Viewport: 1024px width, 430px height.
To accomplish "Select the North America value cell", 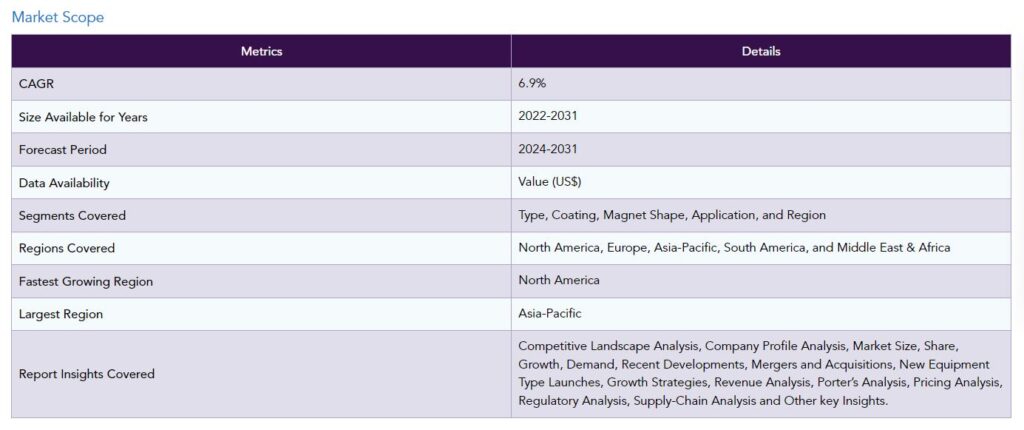I will (x=761, y=281).
